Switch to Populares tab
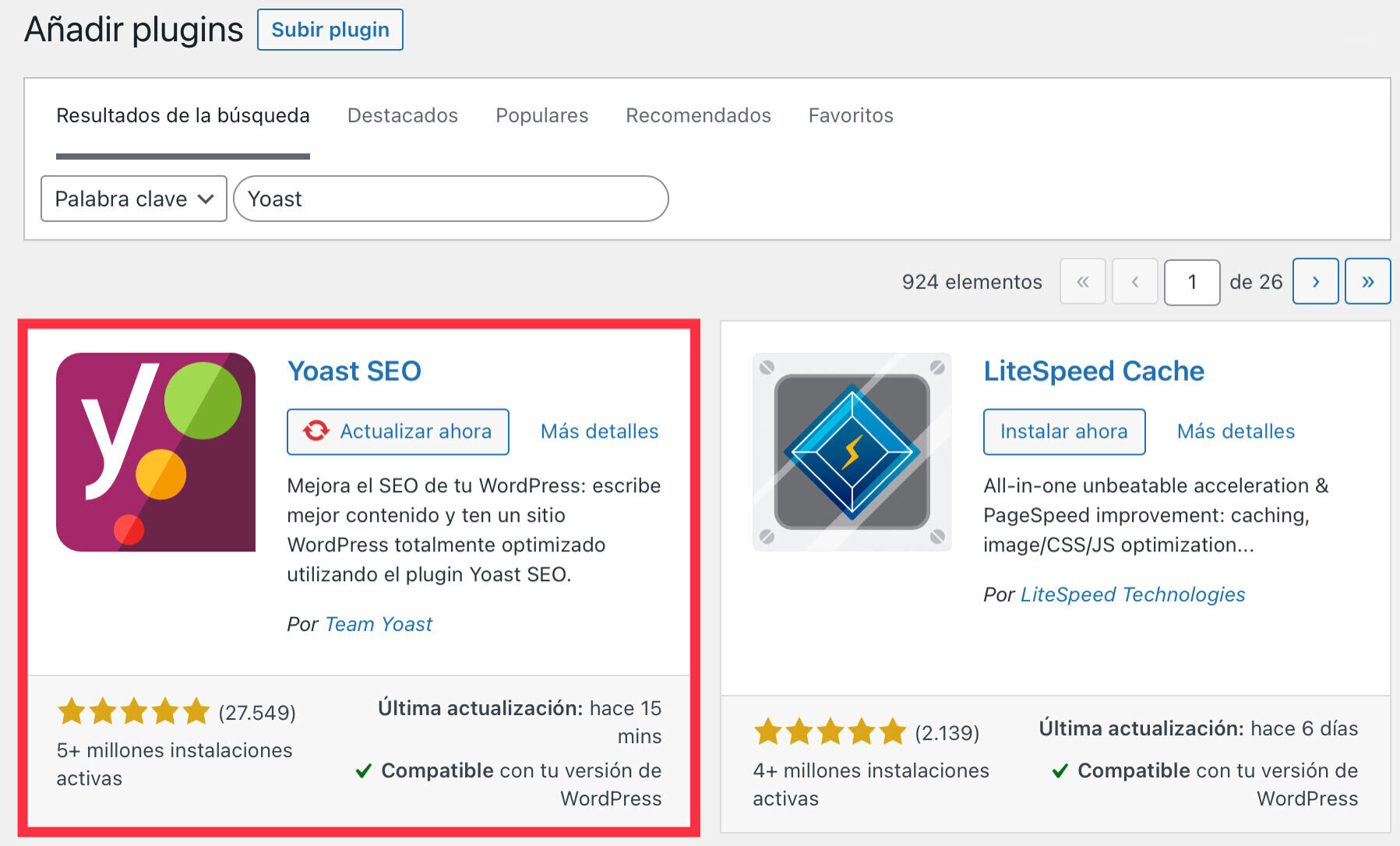 click(542, 115)
